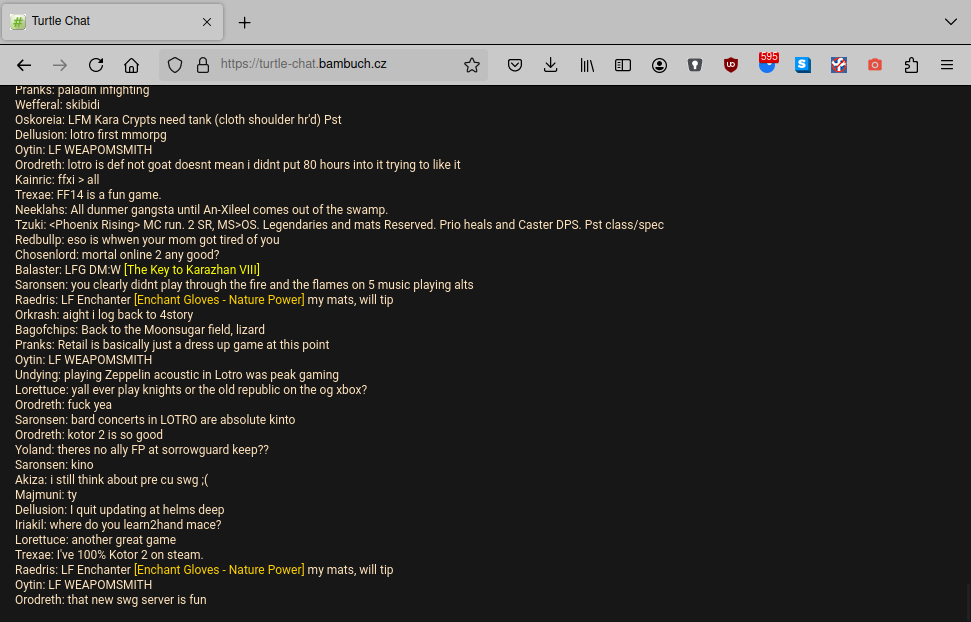
Task: Click the forward navigation arrow
Action: click(x=60, y=65)
